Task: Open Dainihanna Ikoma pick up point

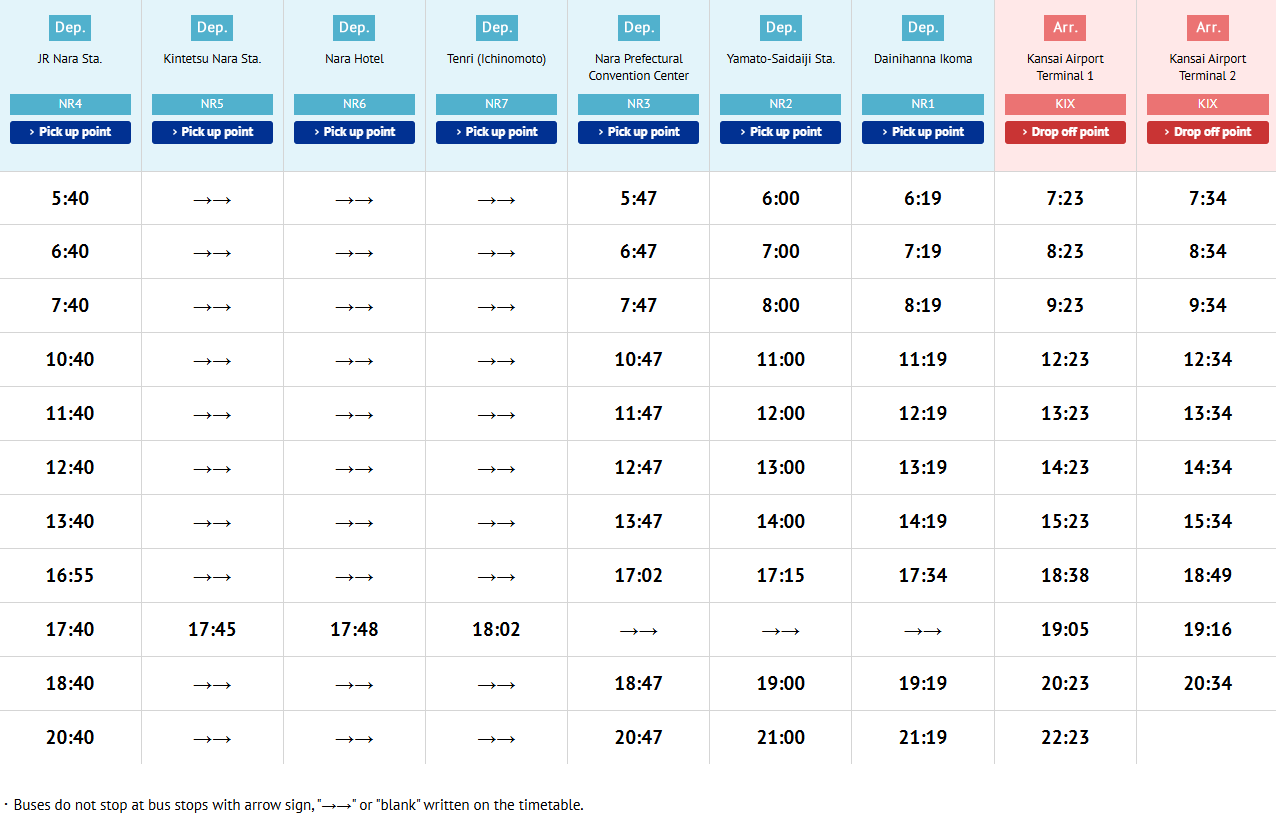Action: [x=922, y=132]
